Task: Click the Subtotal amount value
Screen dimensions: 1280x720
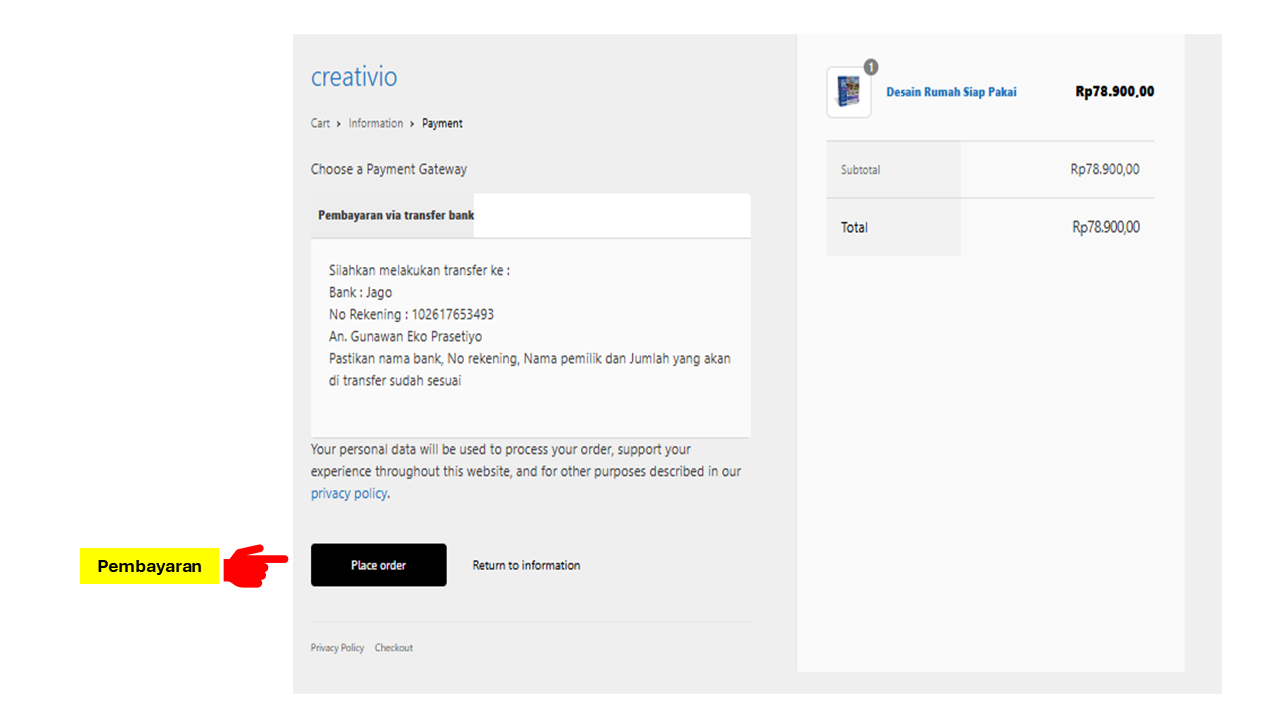Action: 1104,170
